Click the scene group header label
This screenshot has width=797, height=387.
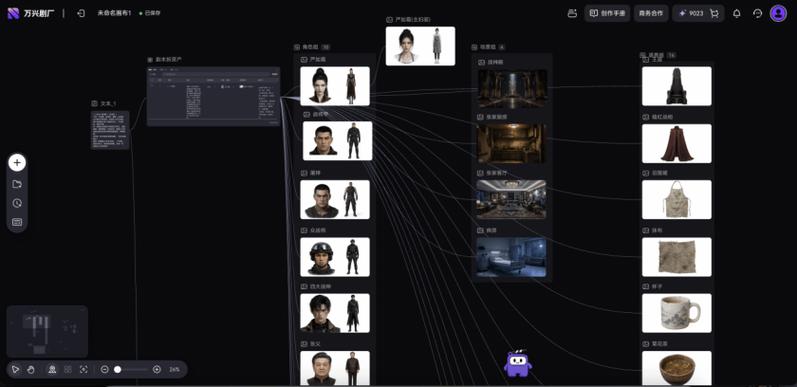click(487, 47)
